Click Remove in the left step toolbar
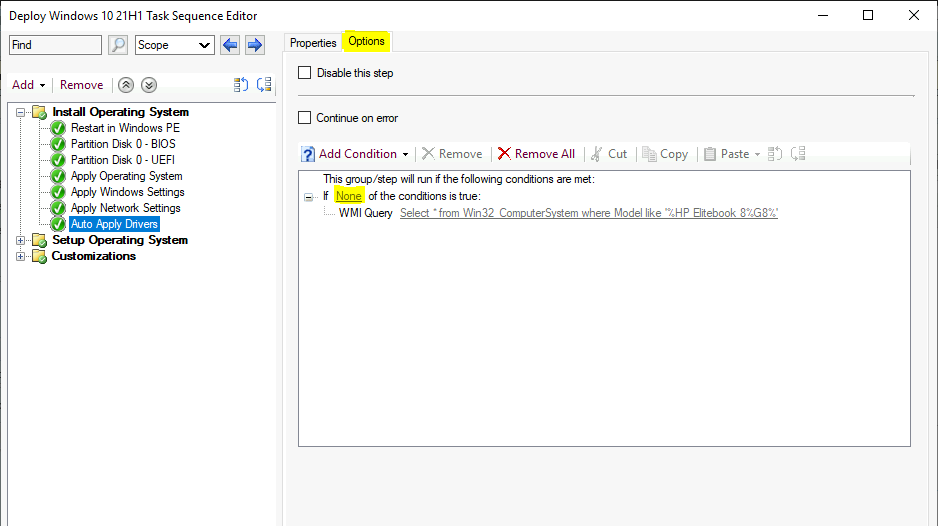Viewport: 938px width, 526px height. pyautogui.click(x=81, y=85)
